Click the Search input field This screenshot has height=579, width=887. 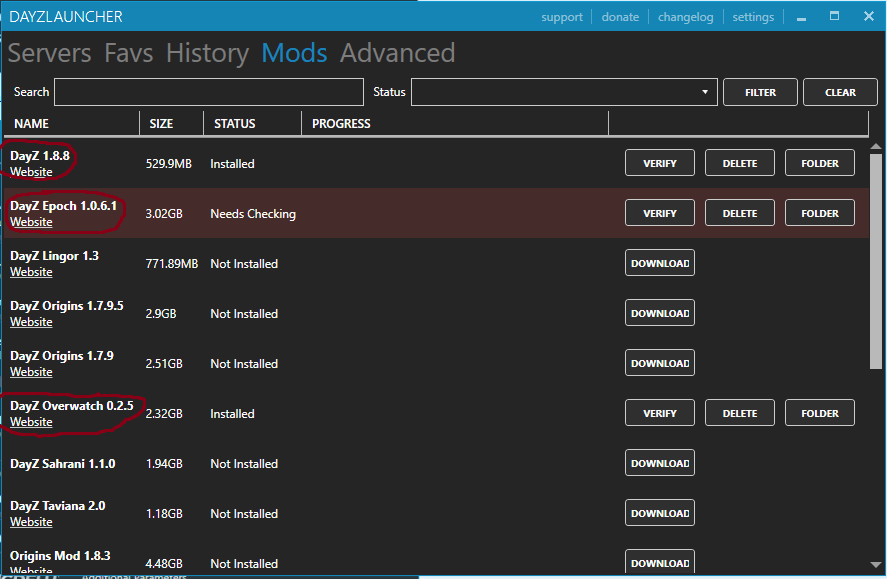[x=208, y=92]
